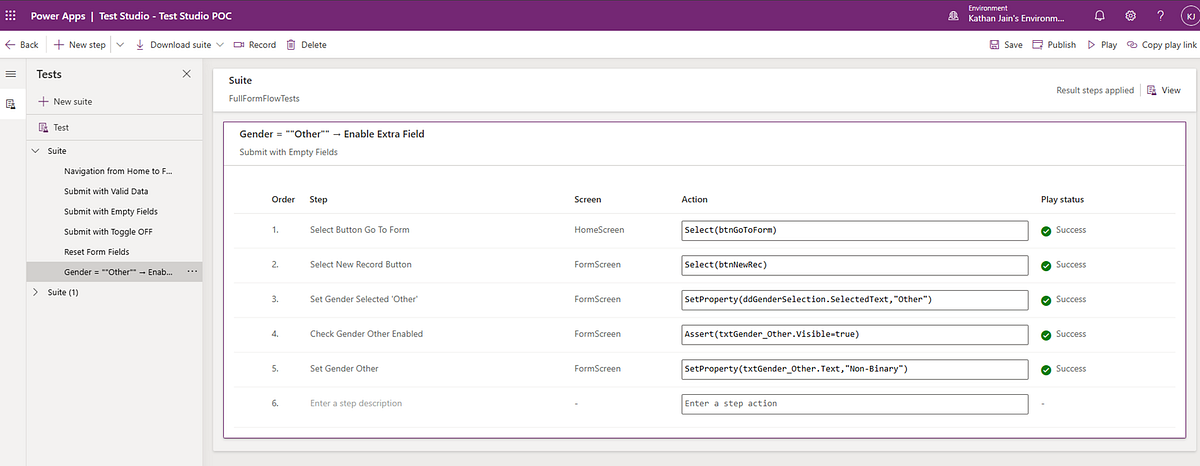This screenshot has height=466, width=1200.
Task: Open the settings gear icon
Action: 1130,15
